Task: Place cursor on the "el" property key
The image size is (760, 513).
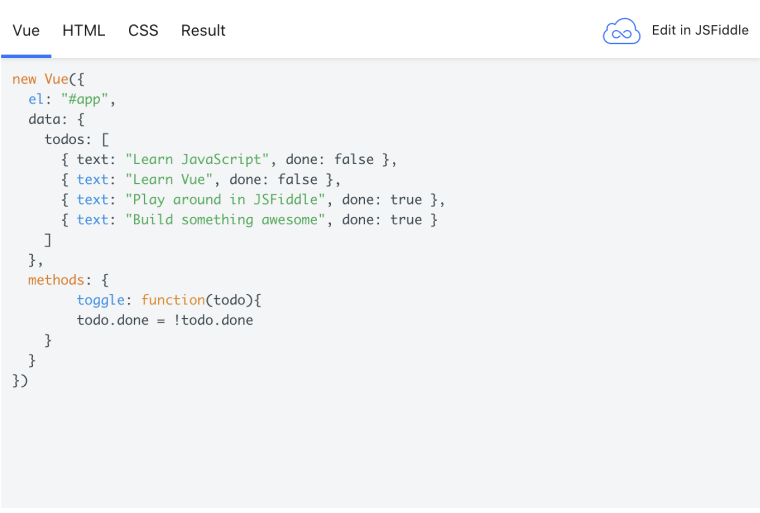Action: coord(36,99)
